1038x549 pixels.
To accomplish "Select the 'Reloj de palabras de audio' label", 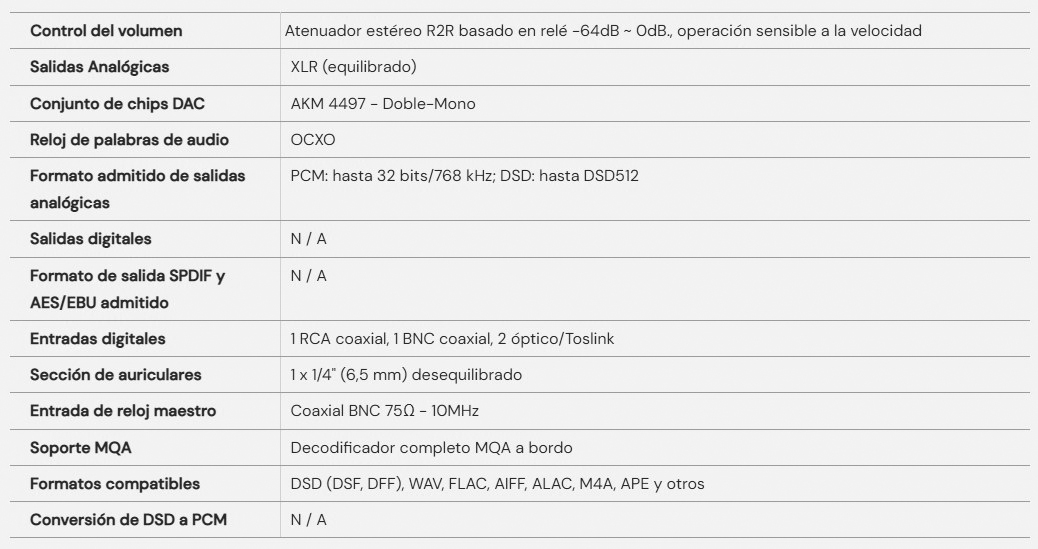I will tap(129, 140).
